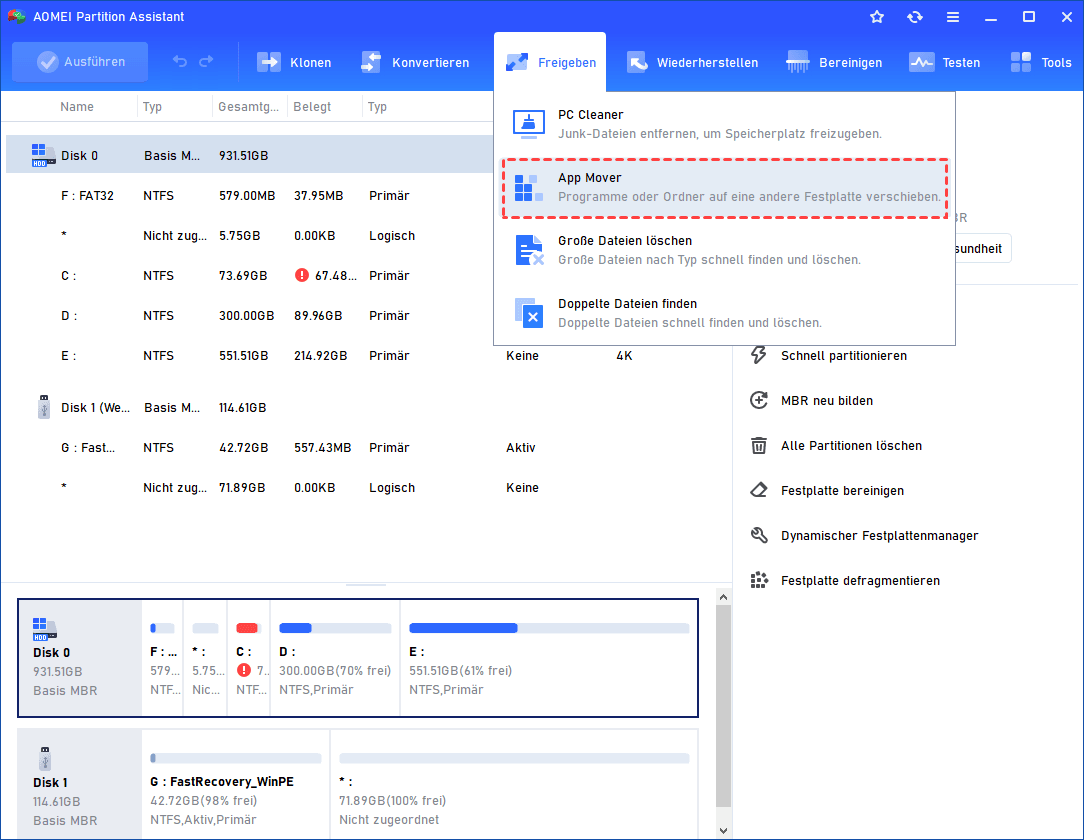Click the undo arrow icon
This screenshot has width=1084, height=840.
(180, 62)
